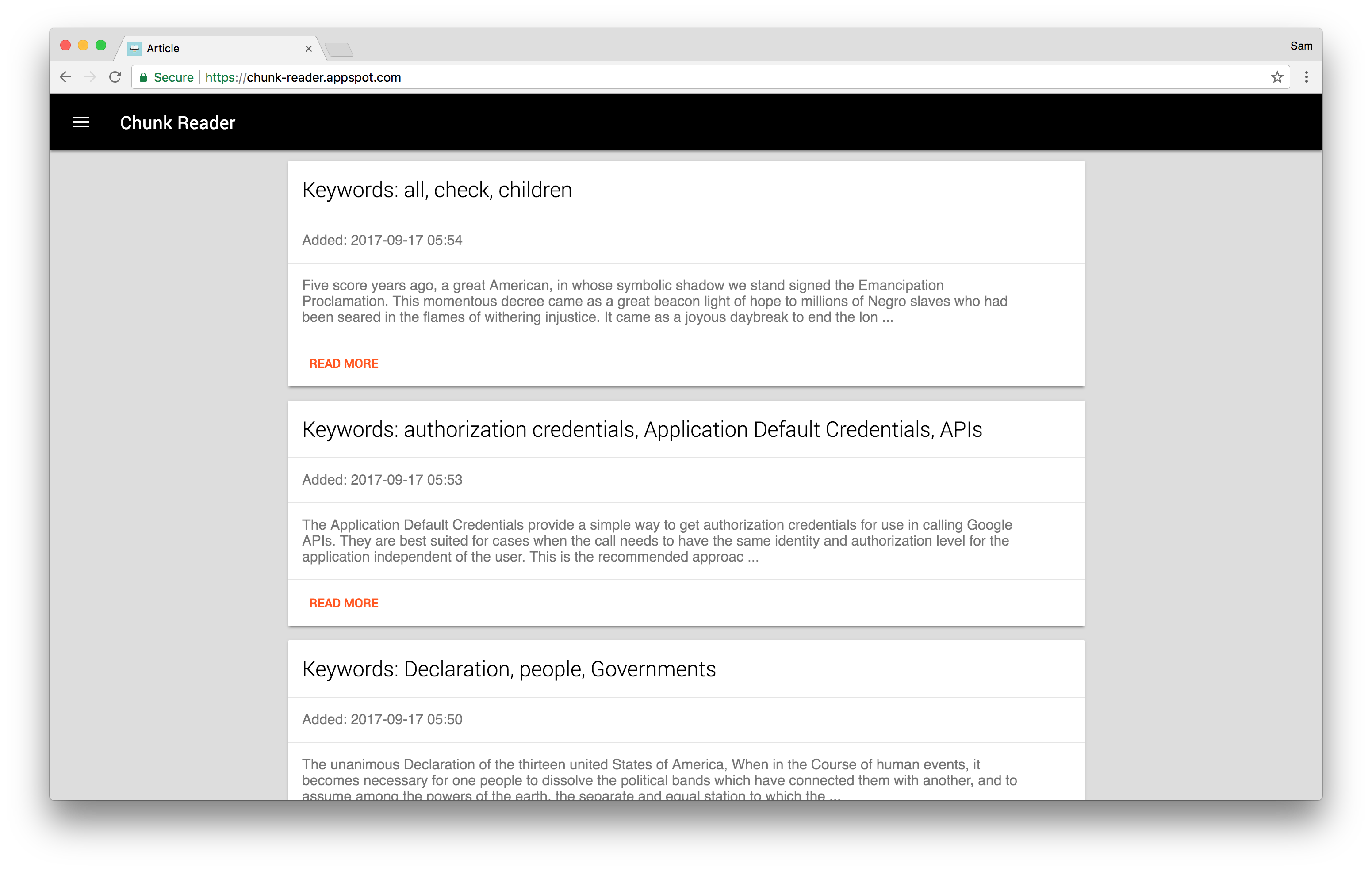
Task: Click green macOS fullscreen window button
Action: (x=101, y=46)
